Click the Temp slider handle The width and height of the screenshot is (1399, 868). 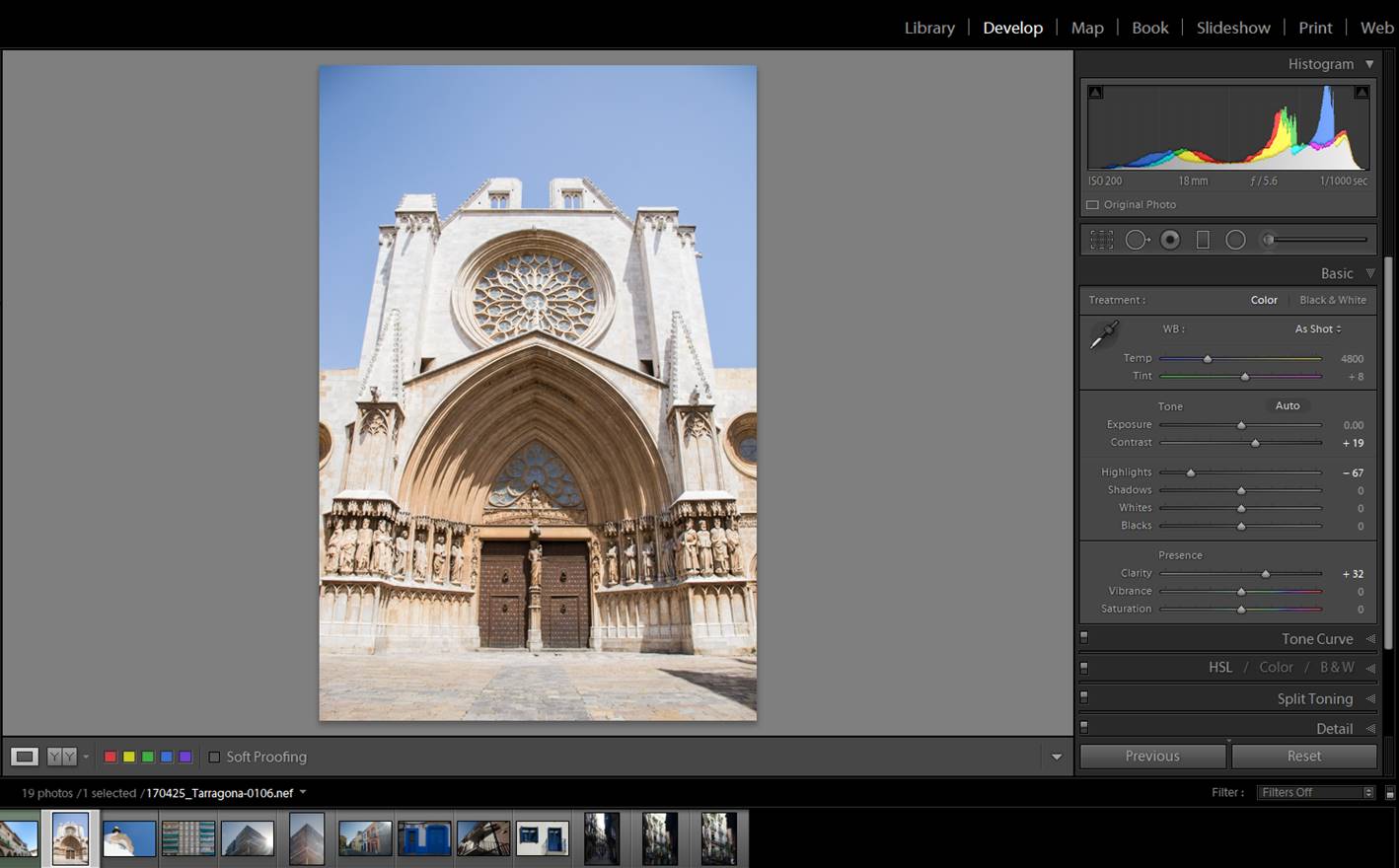tap(1207, 359)
